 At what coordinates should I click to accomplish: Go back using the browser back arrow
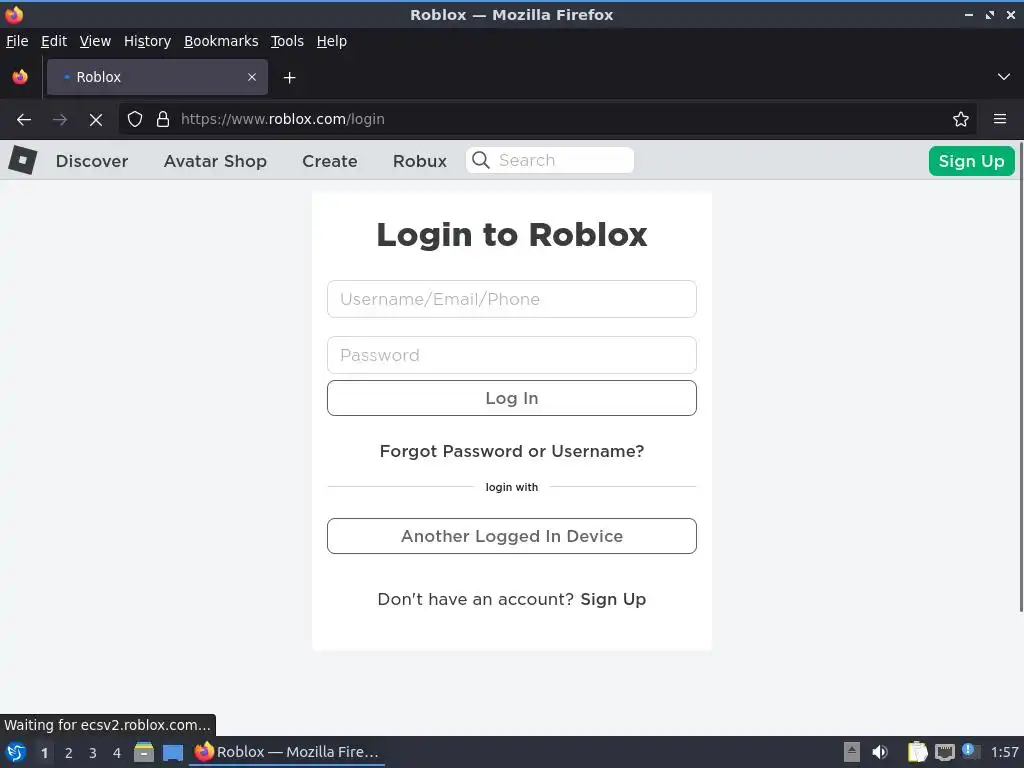(x=24, y=120)
